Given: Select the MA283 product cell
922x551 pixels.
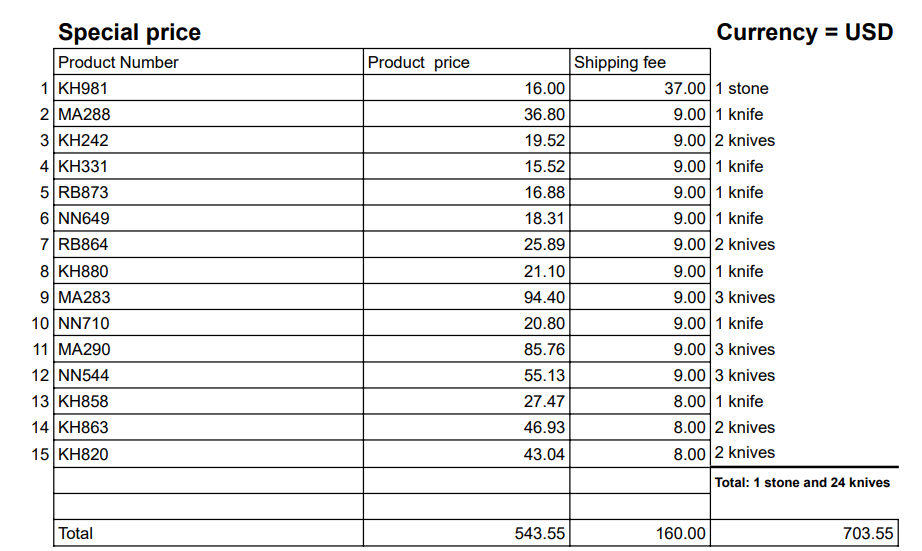Looking at the screenshot, I should tap(208, 297).
